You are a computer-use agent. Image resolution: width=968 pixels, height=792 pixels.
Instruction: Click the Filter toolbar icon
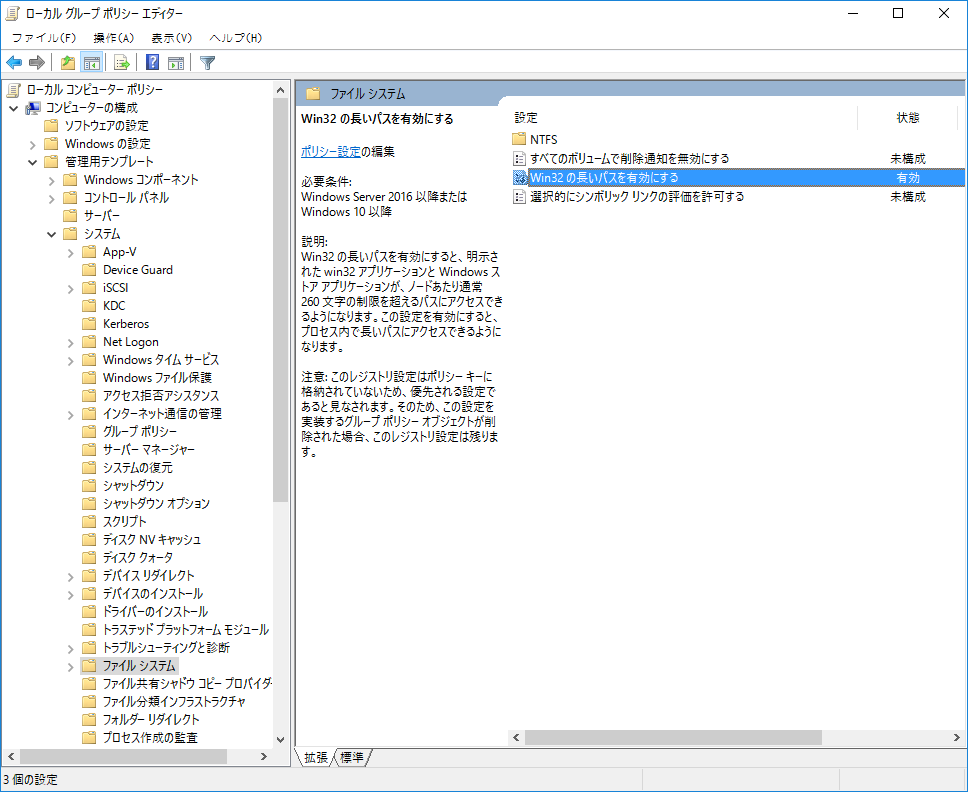click(x=207, y=62)
